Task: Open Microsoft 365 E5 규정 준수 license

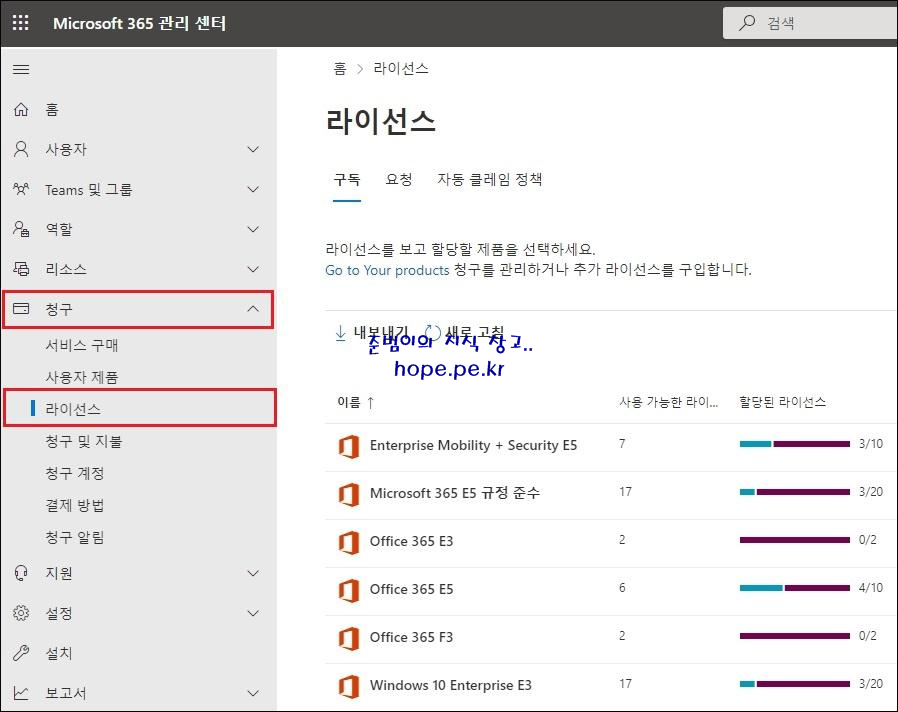Action: pyautogui.click(x=455, y=493)
